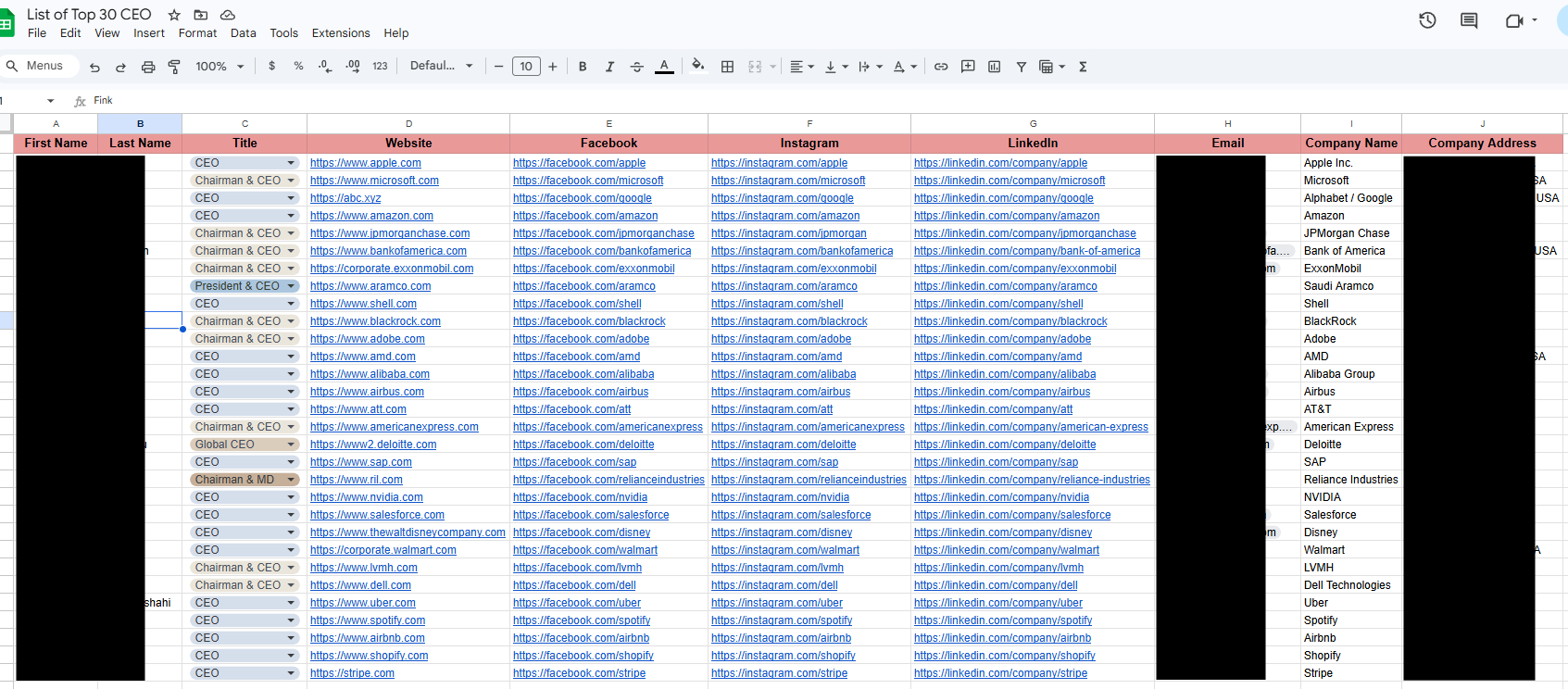Image resolution: width=1568 pixels, height=689 pixels.
Task: Redo the last undone action
Action: 120,67
